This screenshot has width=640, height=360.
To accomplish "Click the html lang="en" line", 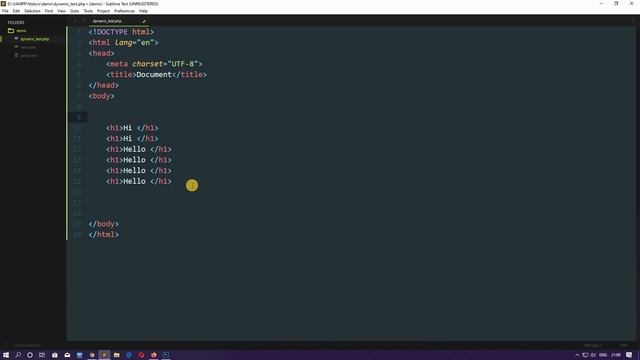I will pos(123,42).
